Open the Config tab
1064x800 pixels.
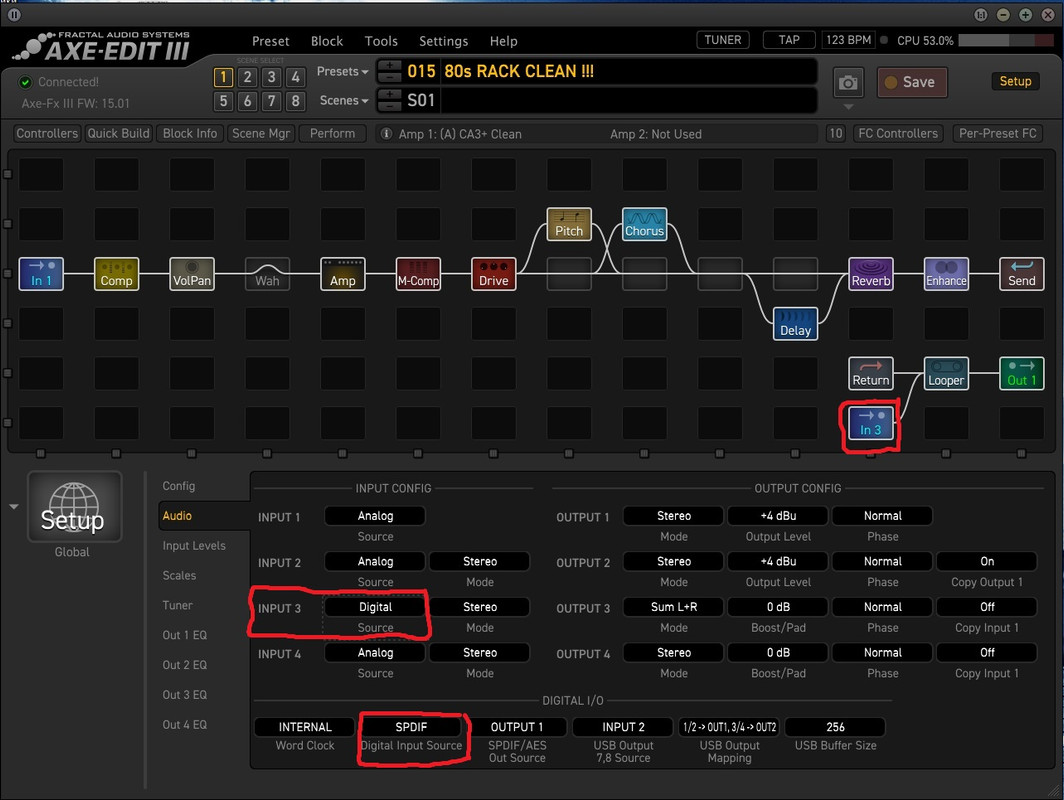178,486
